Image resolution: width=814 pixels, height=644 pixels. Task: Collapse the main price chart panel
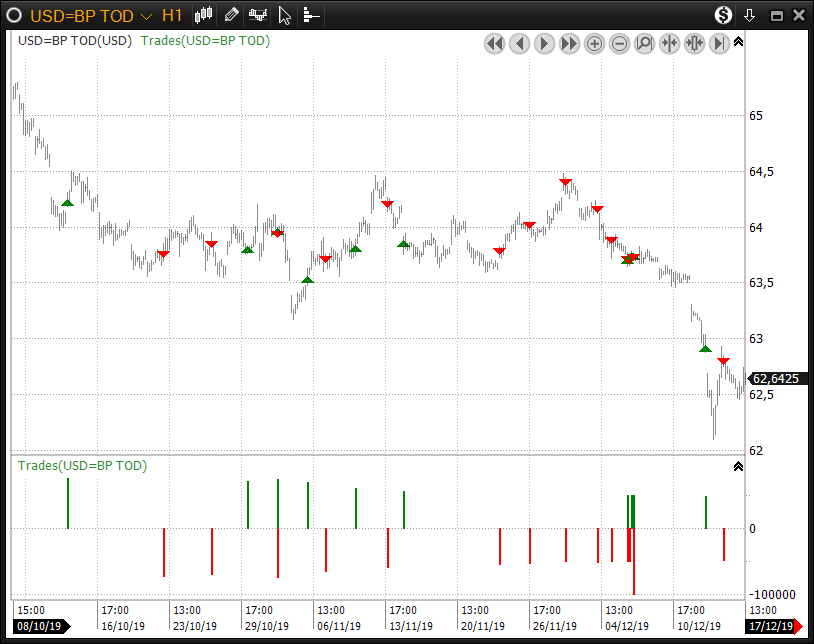[738, 42]
